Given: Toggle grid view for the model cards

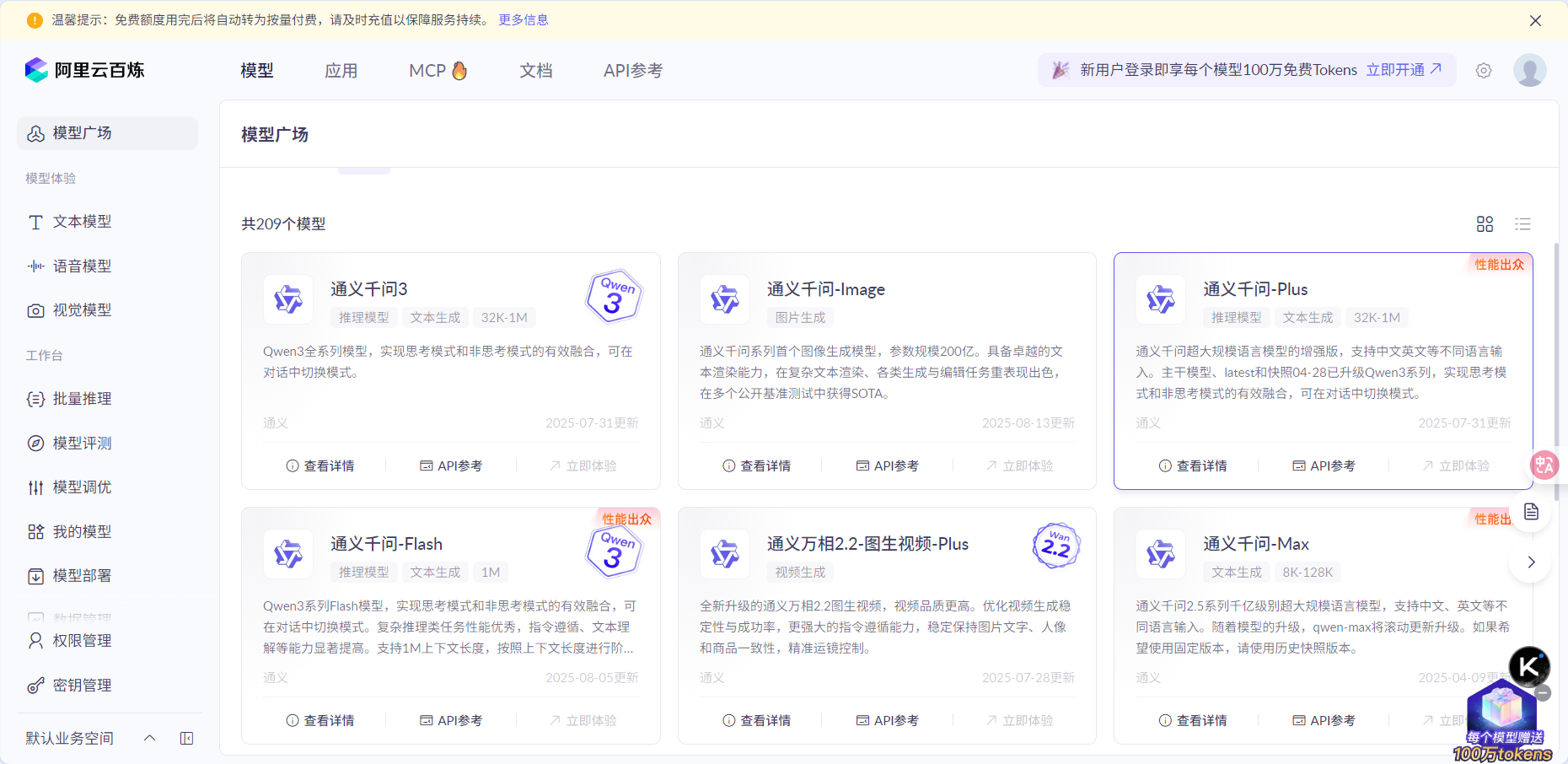Looking at the screenshot, I should tap(1485, 223).
